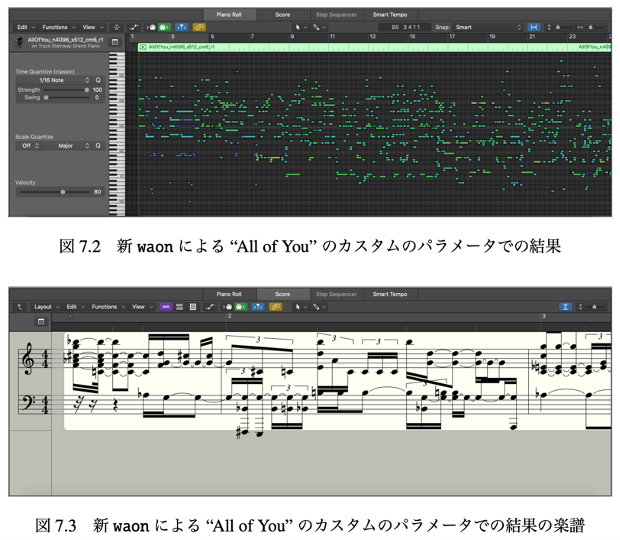
Task: Open pencil tool menu in piano roll
Action: (319, 27)
